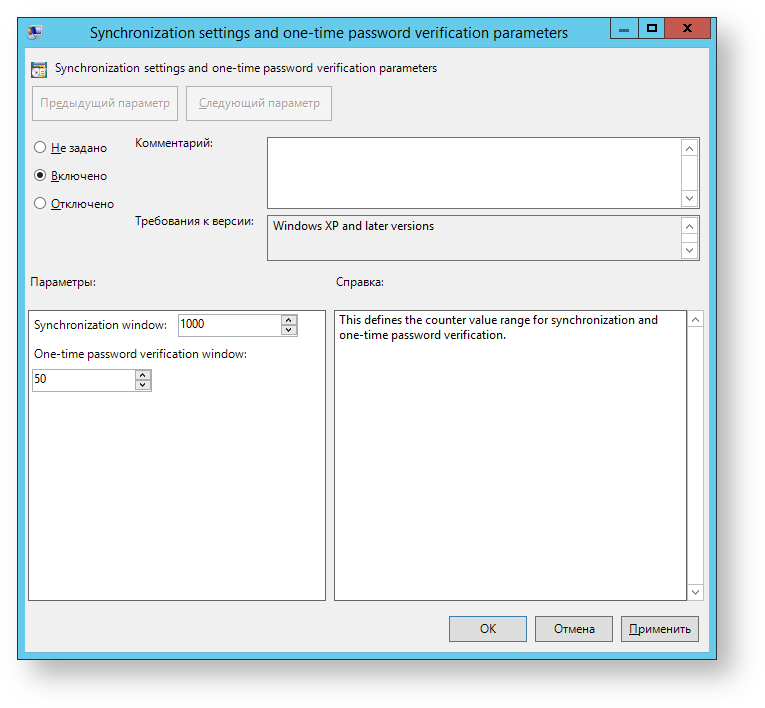Select the 'Не задано' radio button
The height and width of the screenshot is (708, 765).
point(40,147)
